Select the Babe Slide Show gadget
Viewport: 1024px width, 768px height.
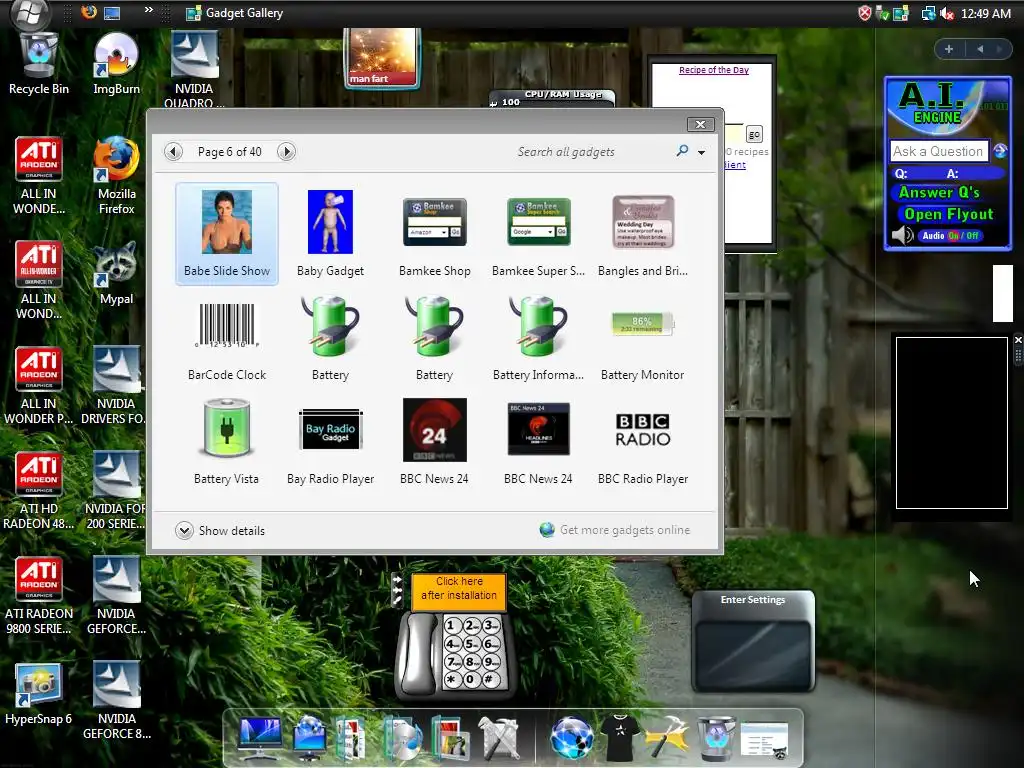point(227,234)
